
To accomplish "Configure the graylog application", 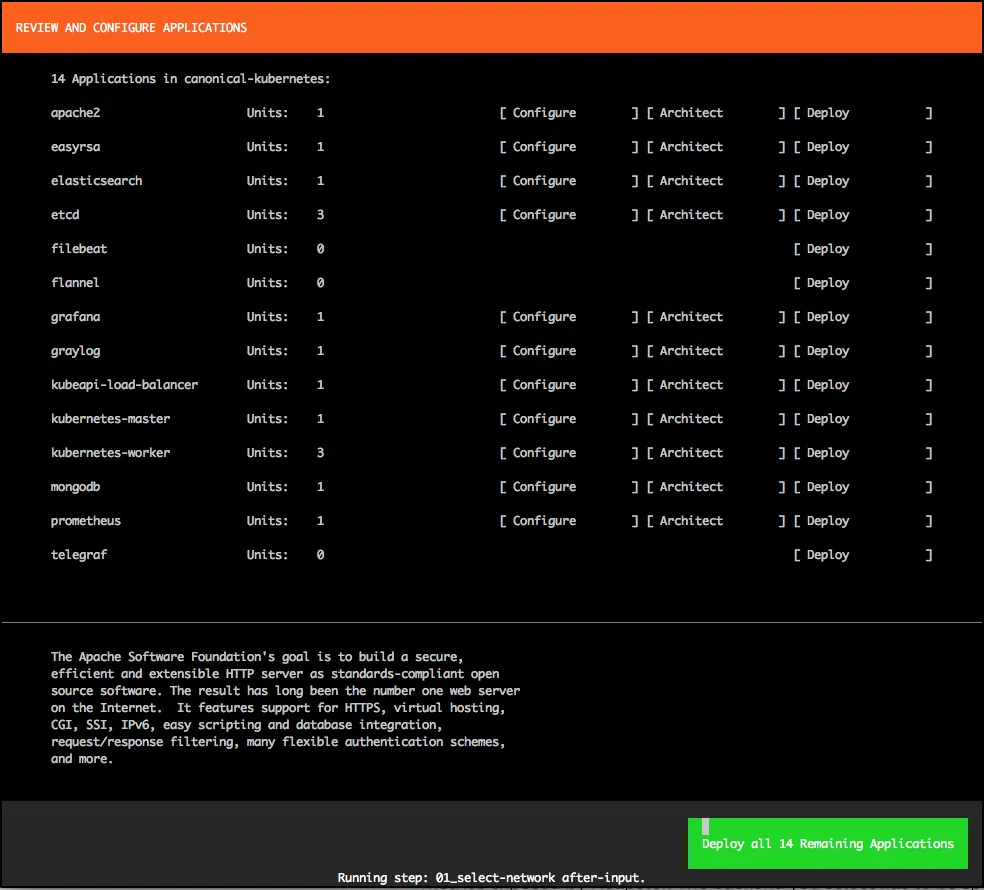I will 545,351.
